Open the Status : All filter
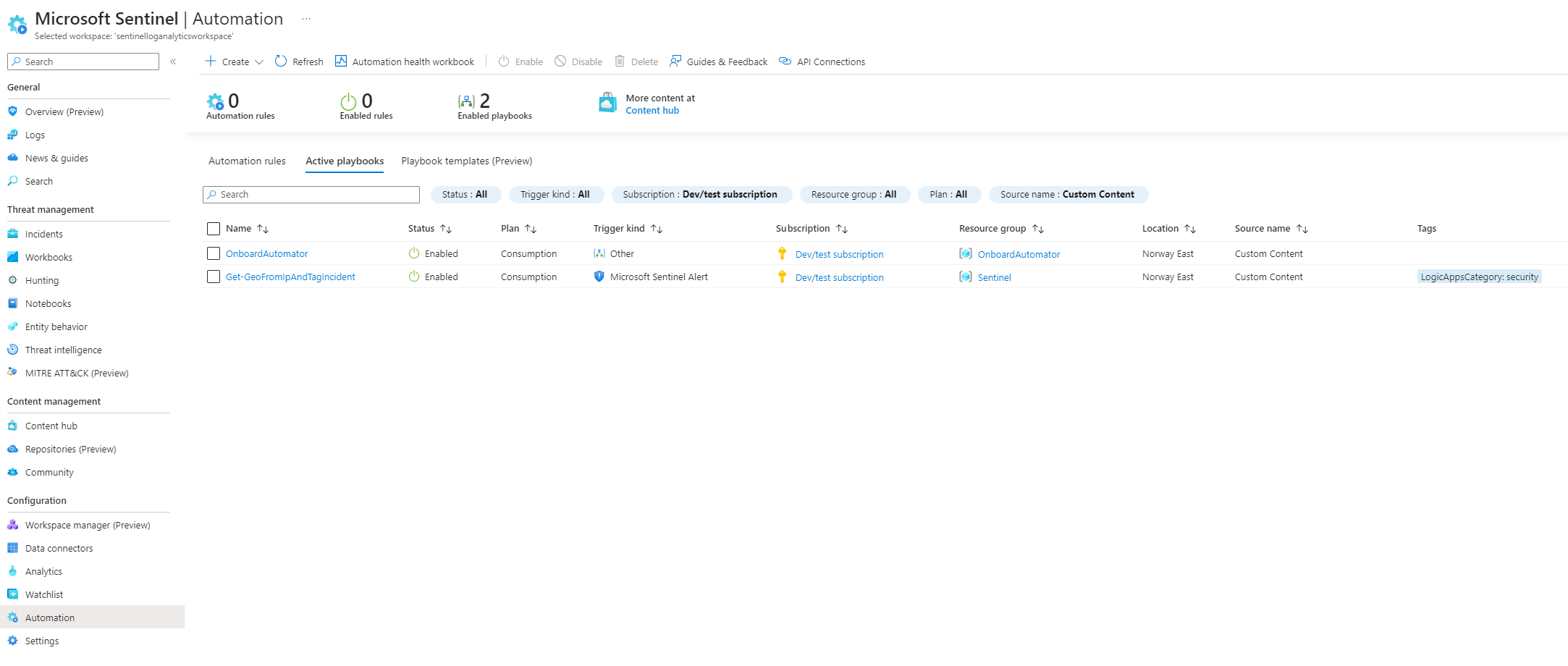This screenshot has width=1568, height=666. (x=465, y=194)
